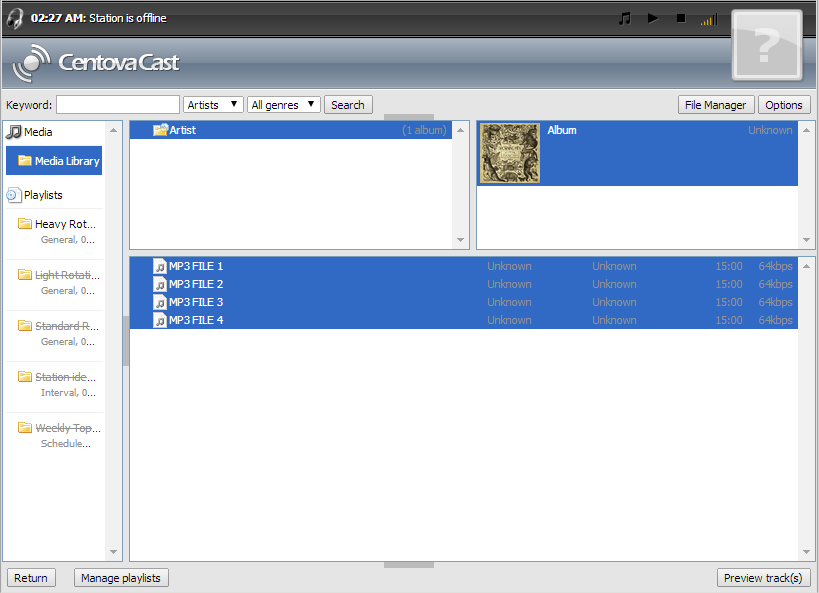
Task: Select the Artist row in artists list
Action: [x=290, y=130]
